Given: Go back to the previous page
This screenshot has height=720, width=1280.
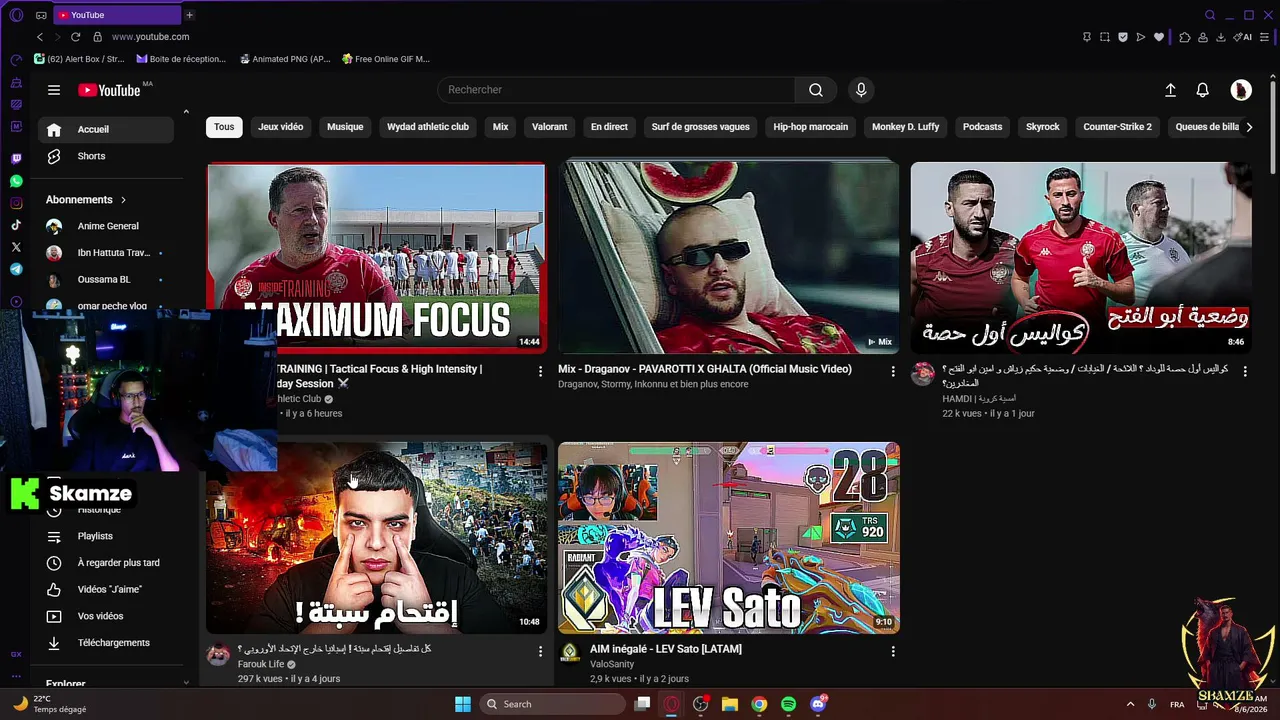Looking at the screenshot, I should coord(40,37).
